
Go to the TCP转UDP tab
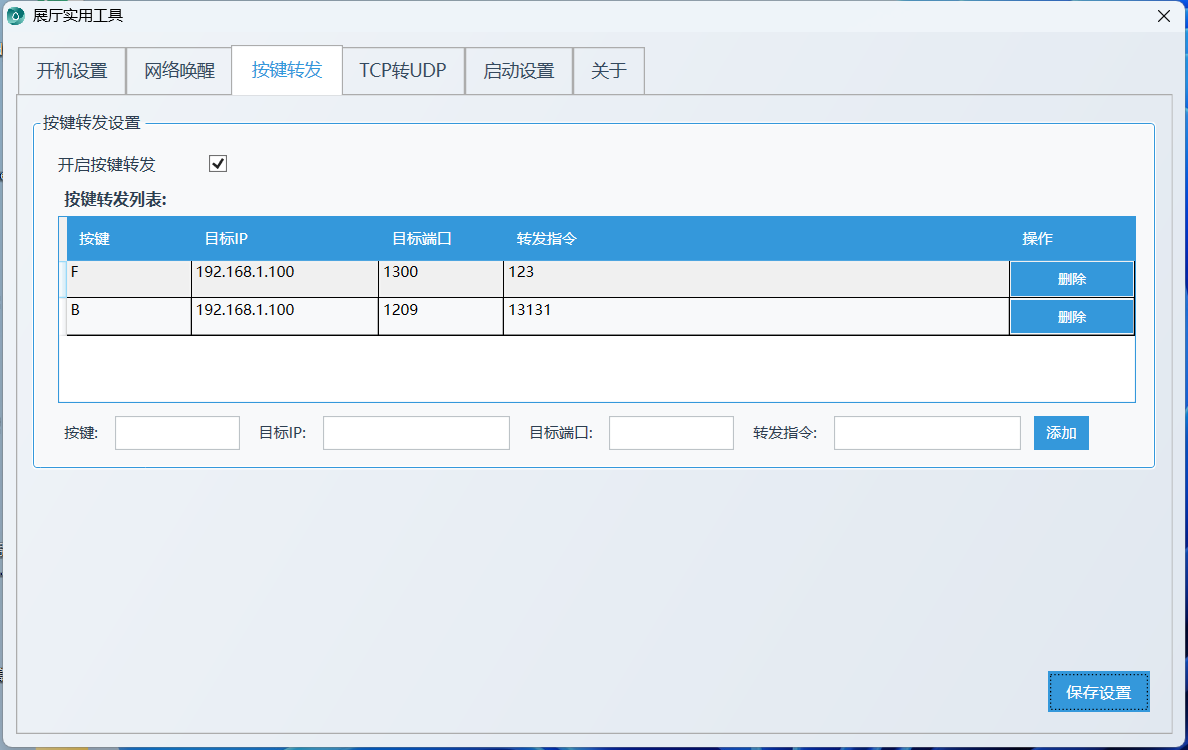pyautogui.click(x=403, y=71)
